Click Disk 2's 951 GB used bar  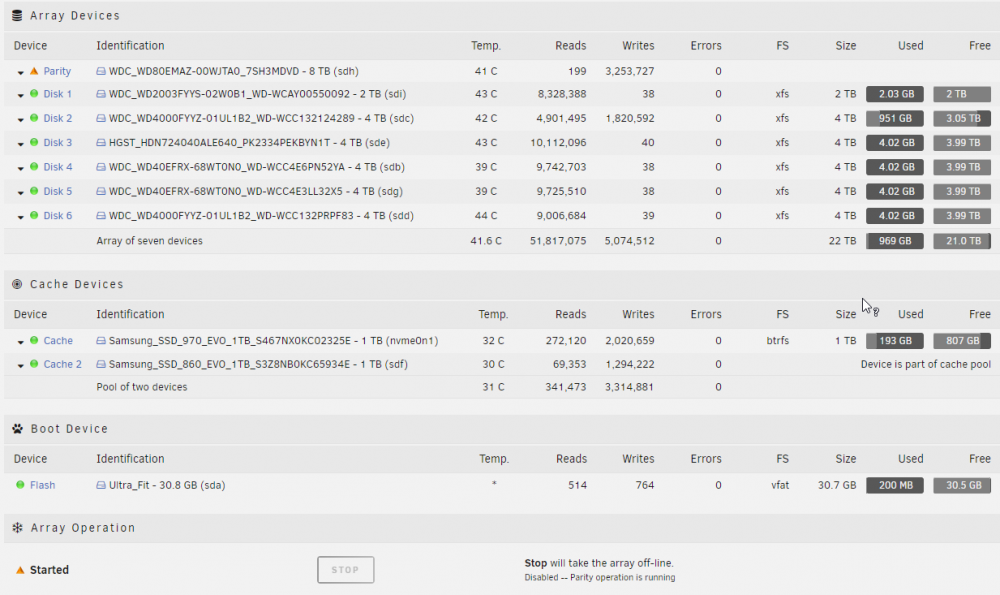(x=895, y=118)
